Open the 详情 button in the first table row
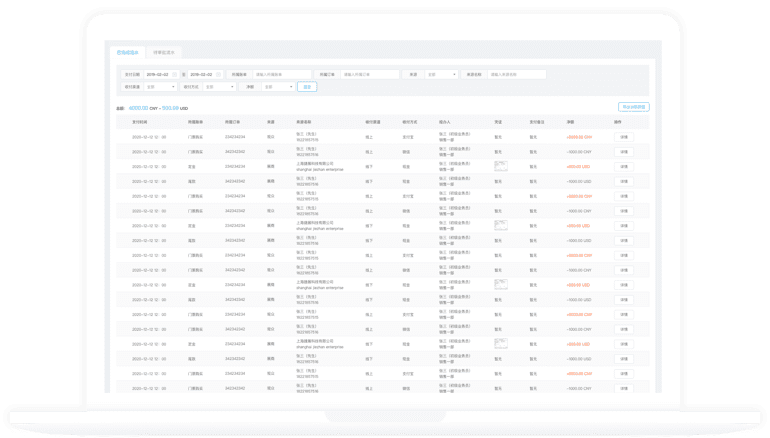 click(x=624, y=136)
